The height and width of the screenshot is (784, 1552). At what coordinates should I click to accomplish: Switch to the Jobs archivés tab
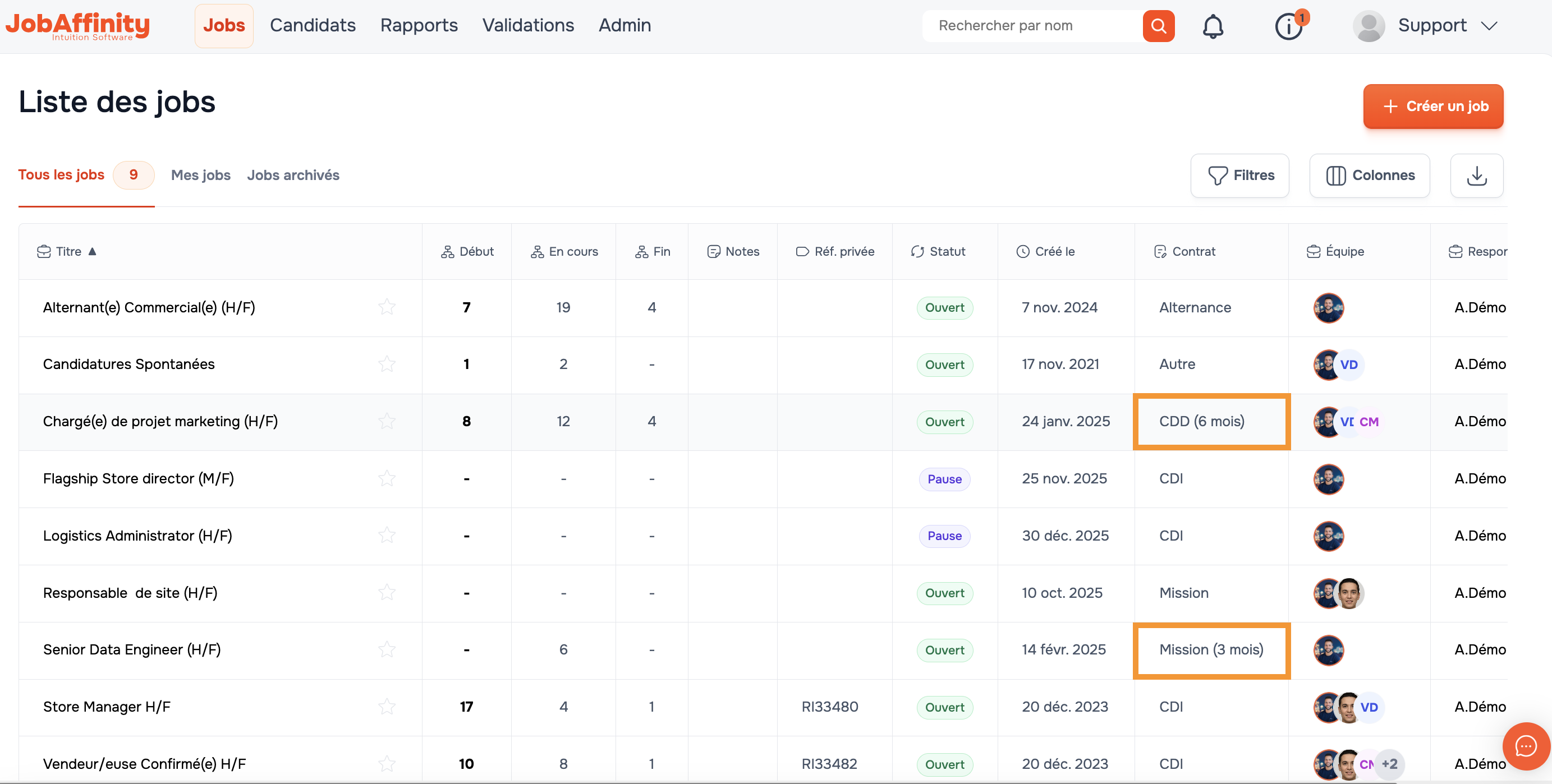(293, 175)
